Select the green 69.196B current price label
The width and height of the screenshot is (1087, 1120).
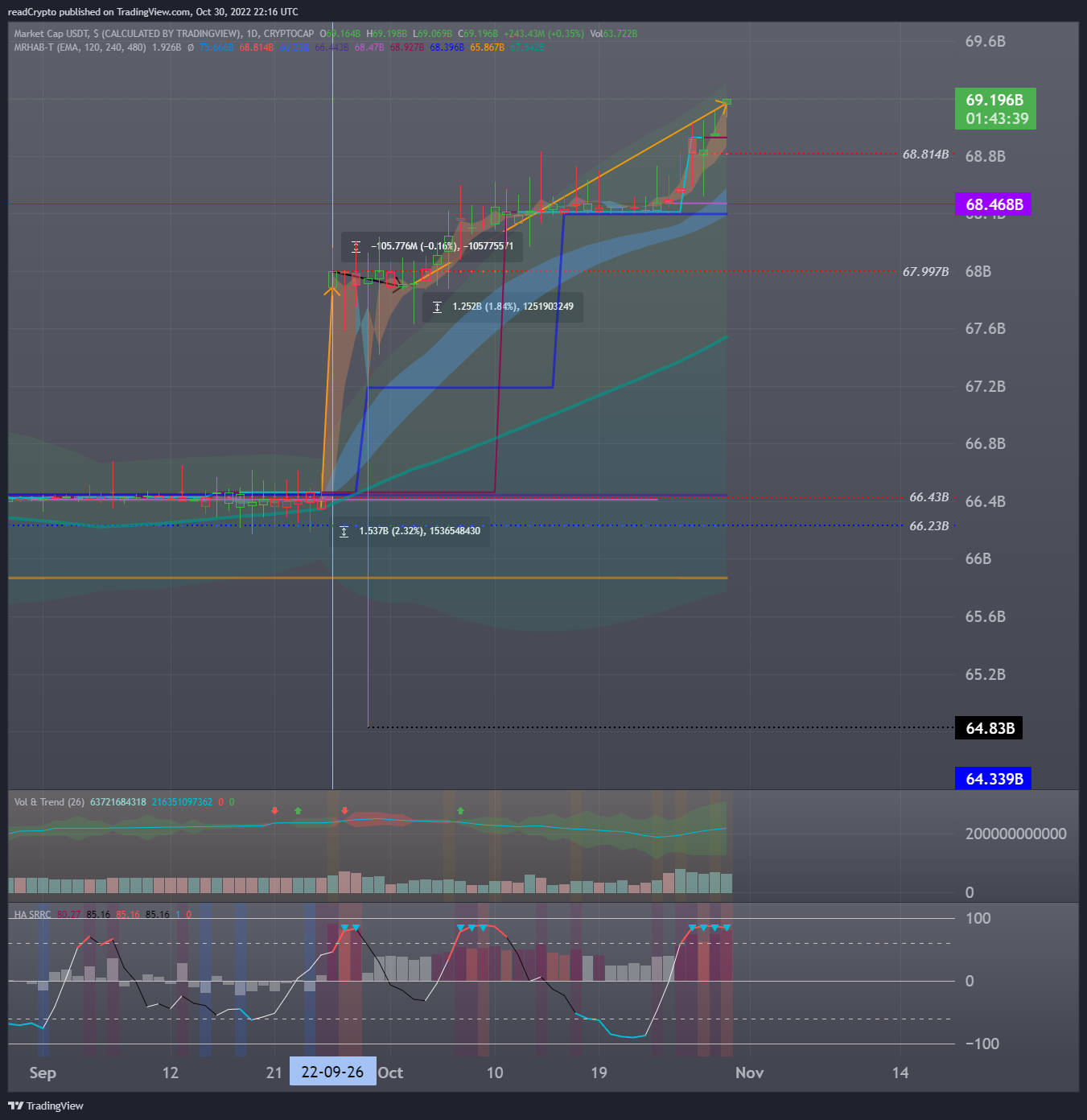pyautogui.click(x=995, y=109)
